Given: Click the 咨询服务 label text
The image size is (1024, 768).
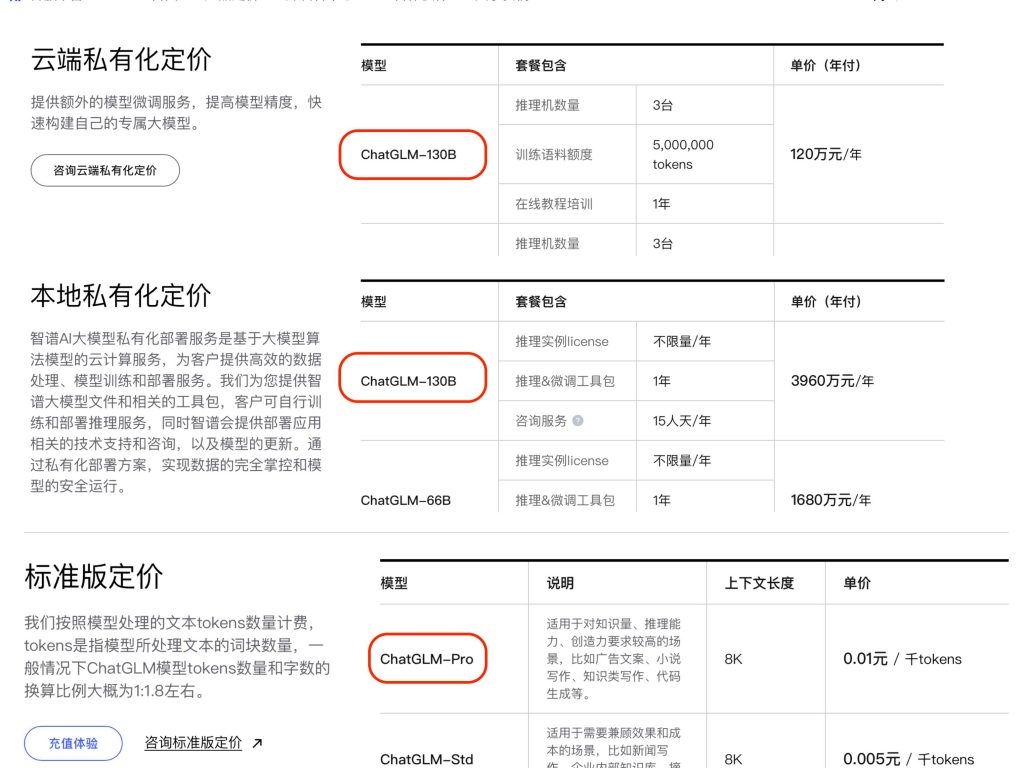Looking at the screenshot, I should 541,421.
